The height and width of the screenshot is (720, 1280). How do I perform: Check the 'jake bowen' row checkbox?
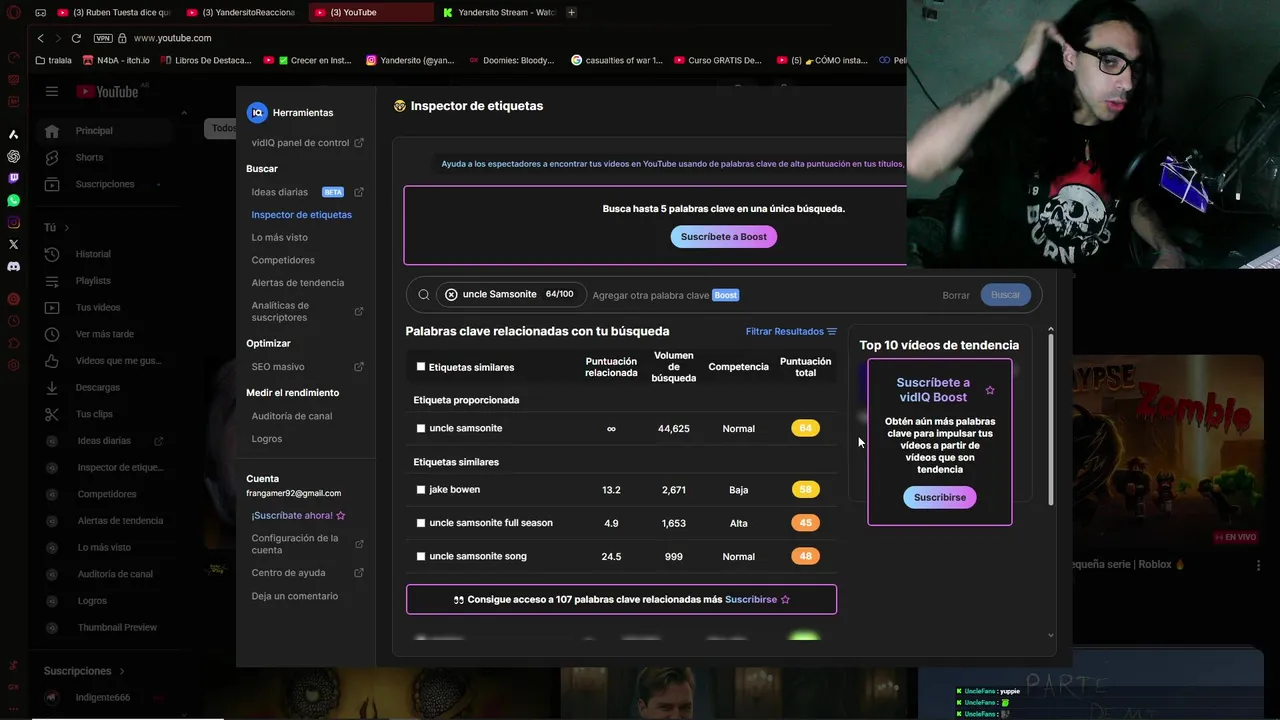421,490
